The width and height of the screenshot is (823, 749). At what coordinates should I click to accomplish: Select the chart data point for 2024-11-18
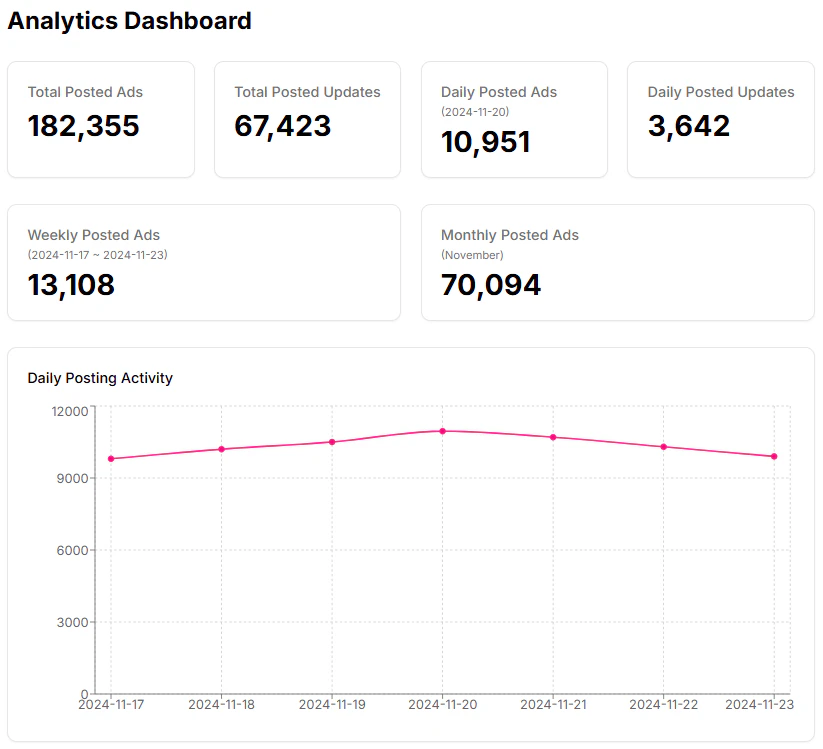221,449
